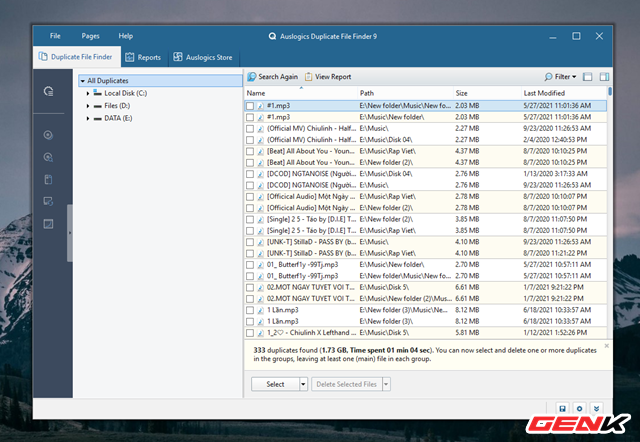The height and width of the screenshot is (442, 640).
Task: Select the [UNK-T] StillaD row in E:\Music\
Action: pos(426,242)
